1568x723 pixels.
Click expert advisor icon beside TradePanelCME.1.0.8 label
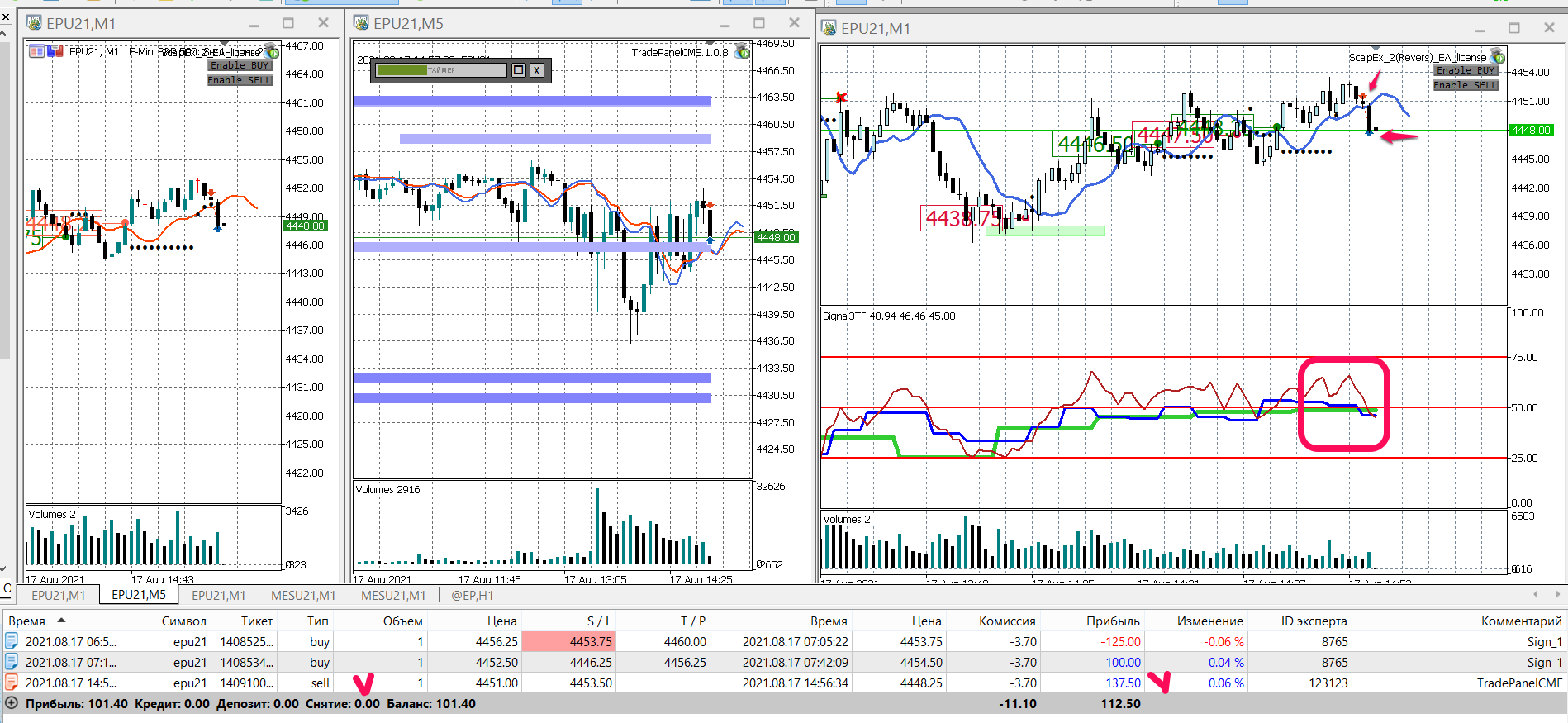pos(743,52)
